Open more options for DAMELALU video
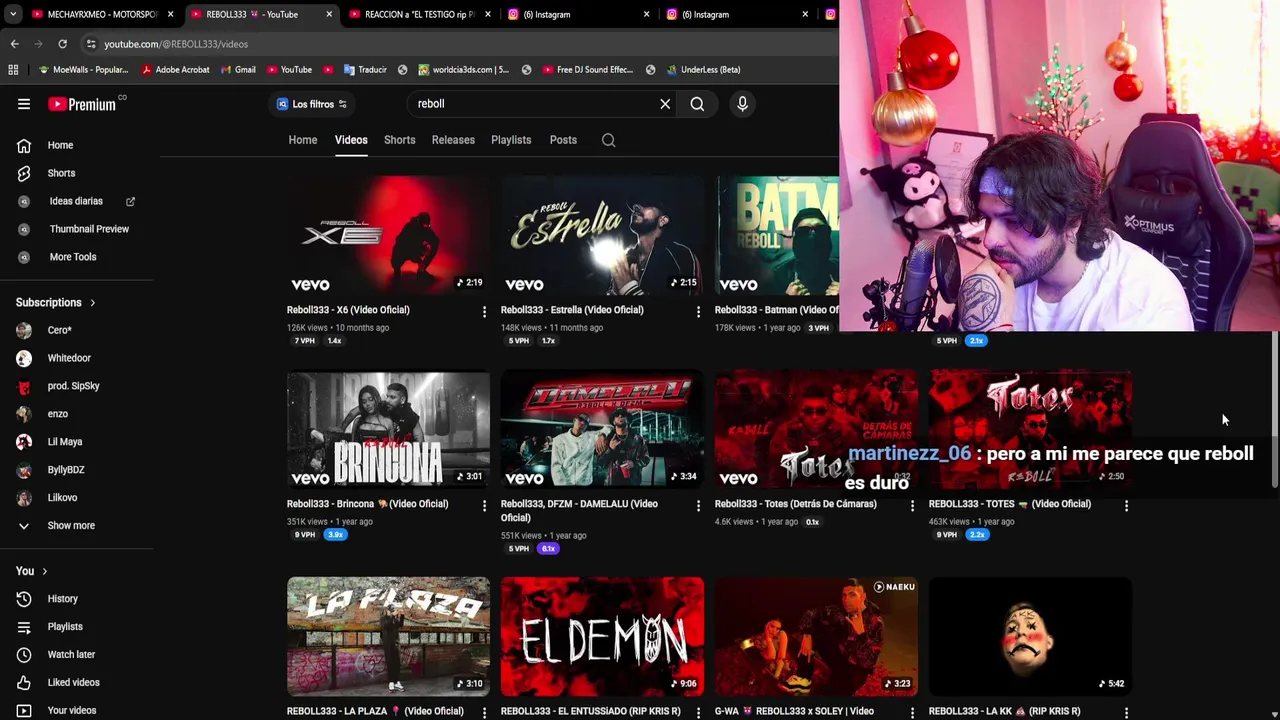This screenshot has width=1280, height=720. (x=698, y=506)
